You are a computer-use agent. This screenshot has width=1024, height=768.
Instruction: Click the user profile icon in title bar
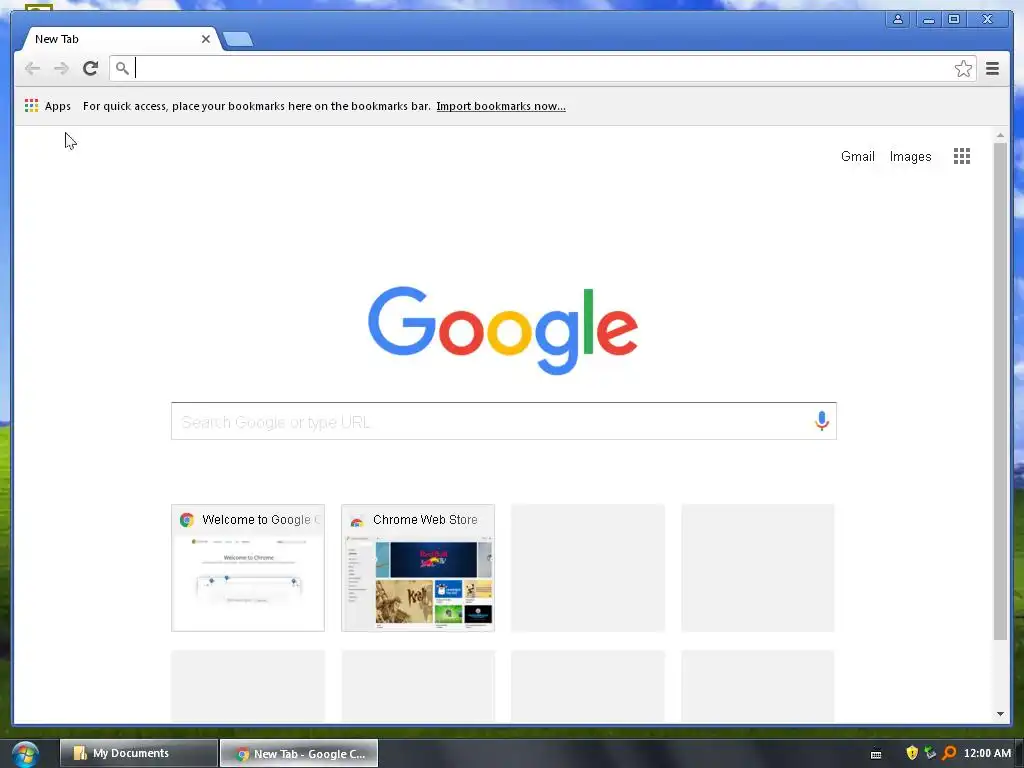pyautogui.click(x=898, y=19)
